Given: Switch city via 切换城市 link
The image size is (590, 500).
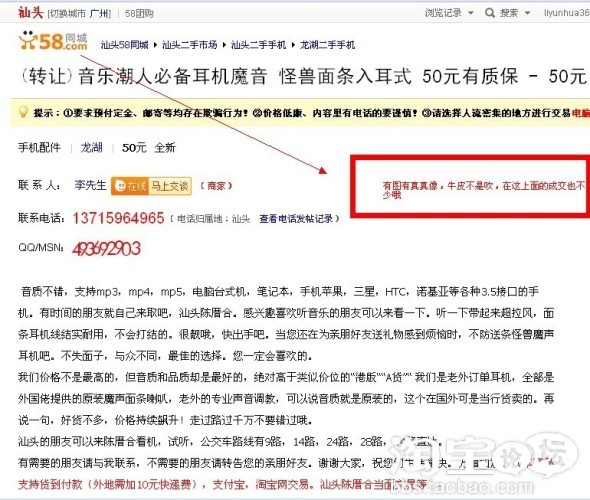Looking at the screenshot, I should (68, 14).
